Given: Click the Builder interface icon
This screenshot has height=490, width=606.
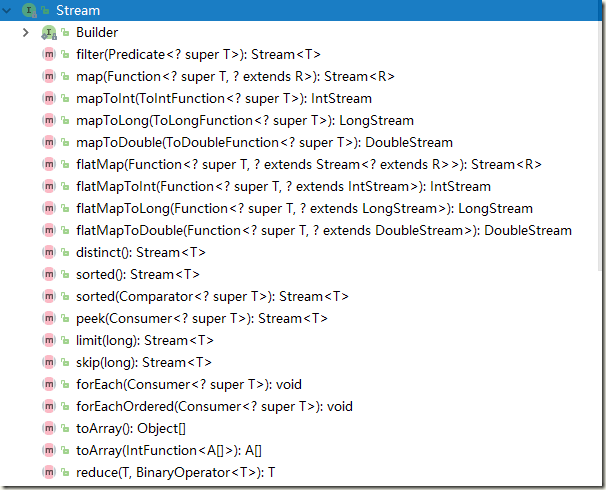Looking at the screenshot, I should point(49,32).
